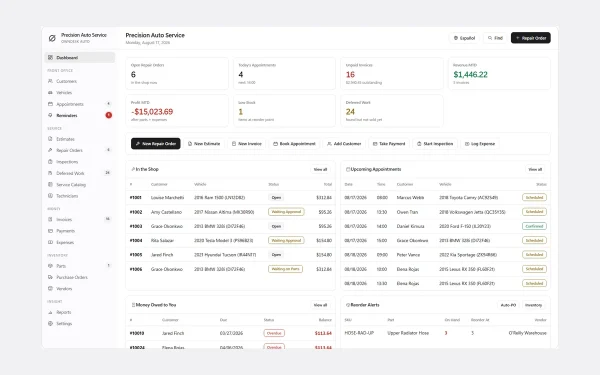Click Confirmed status for Daniel Kimura

(x=534, y=226)
